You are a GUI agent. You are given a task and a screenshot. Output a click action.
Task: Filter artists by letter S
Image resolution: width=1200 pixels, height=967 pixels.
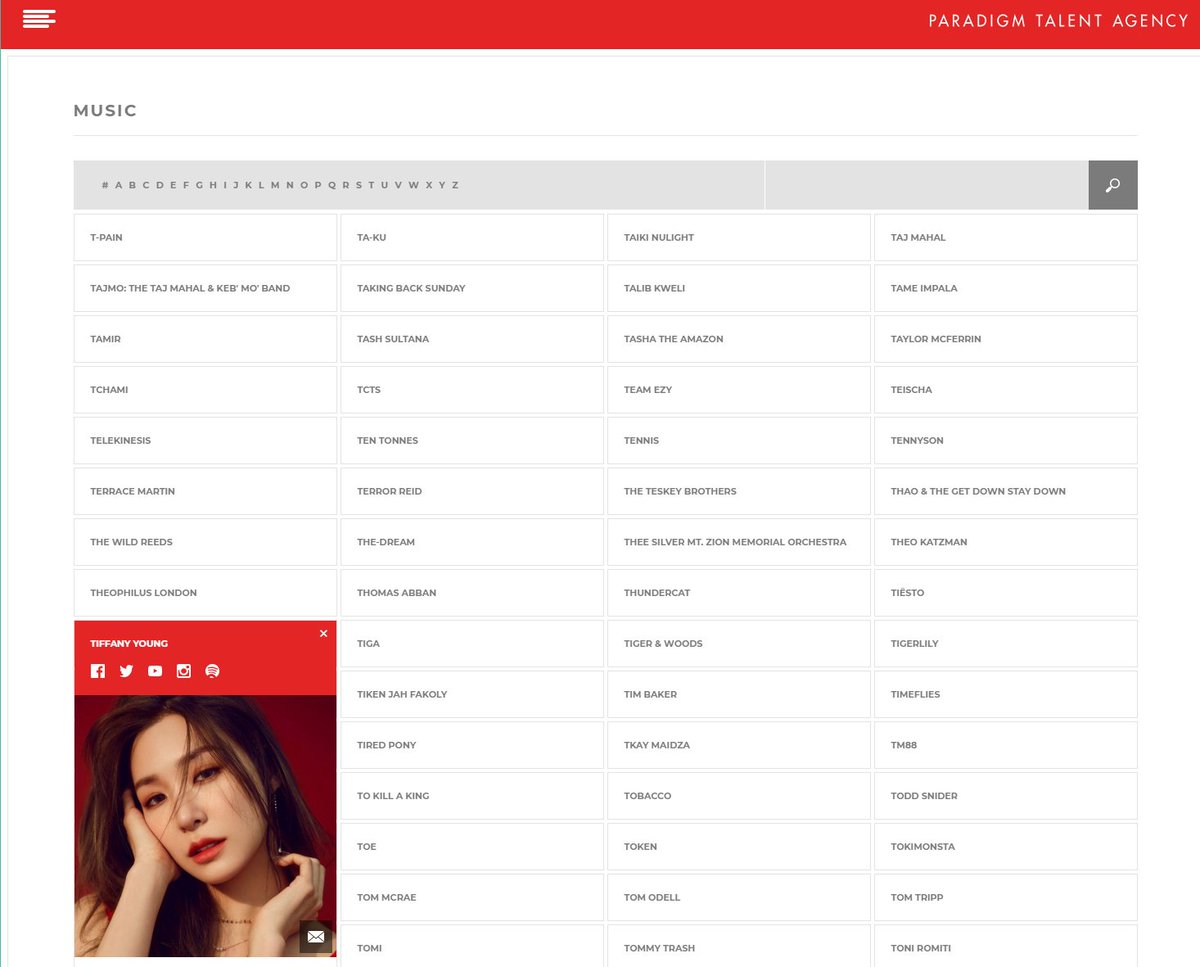[x=359, y=185]
